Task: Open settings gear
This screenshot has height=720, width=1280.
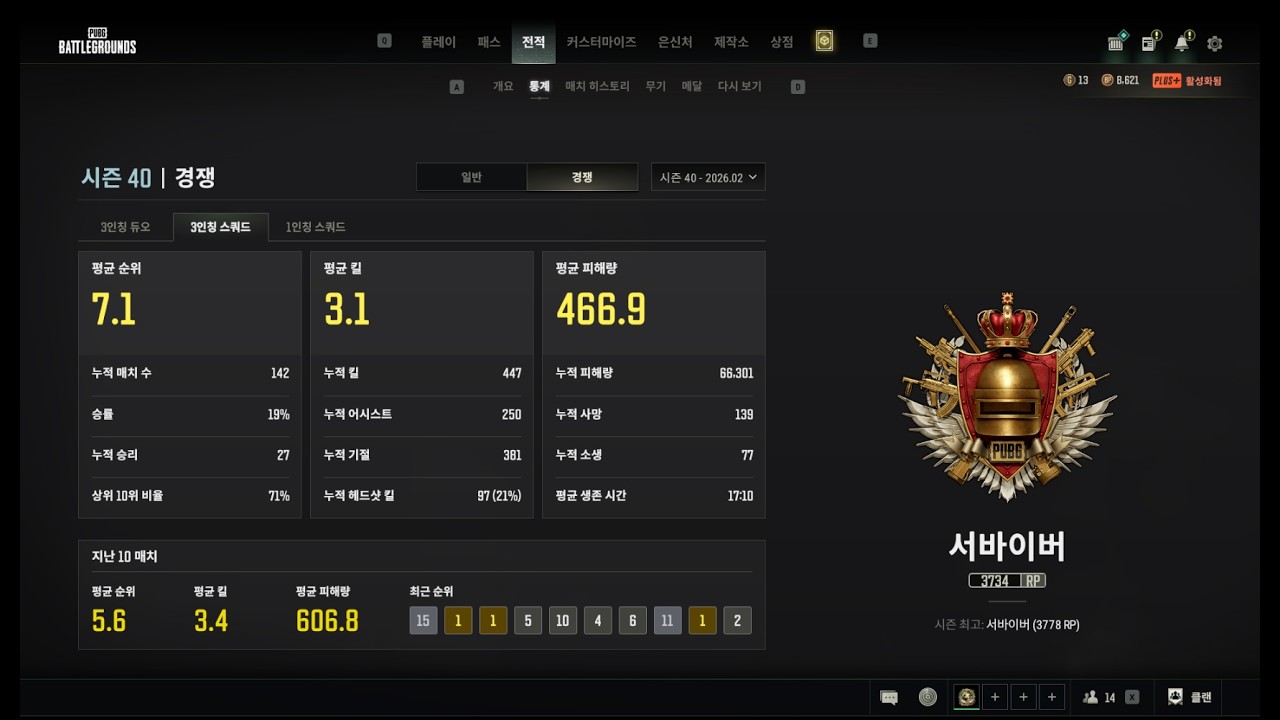Action: tap(1215, 43)
